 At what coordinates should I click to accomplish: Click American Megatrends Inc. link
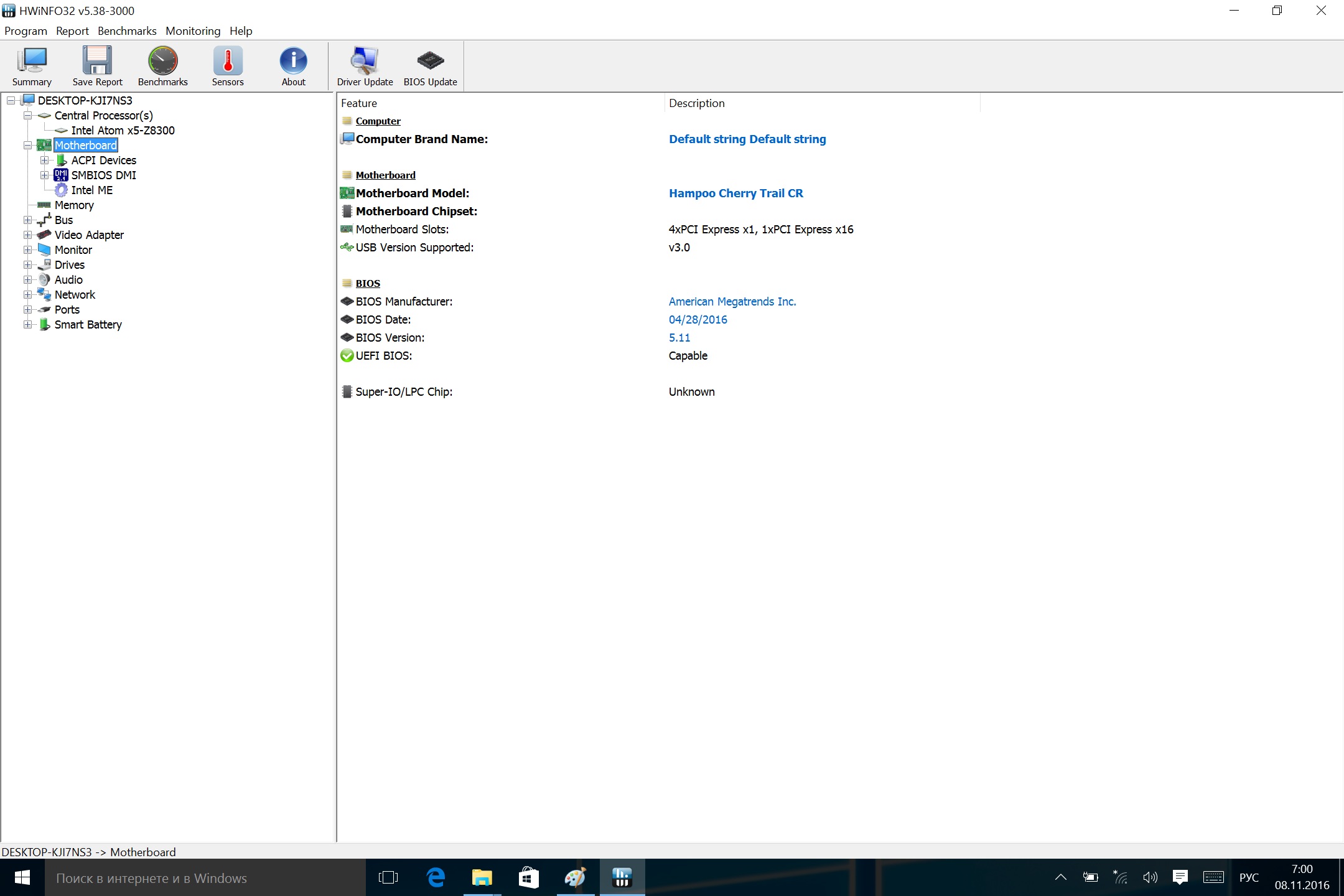[x=732, y=302]
